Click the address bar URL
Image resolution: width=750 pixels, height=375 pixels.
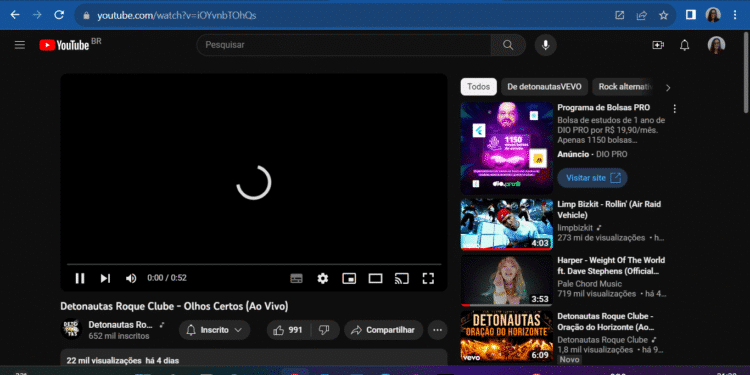coord(176,15)
